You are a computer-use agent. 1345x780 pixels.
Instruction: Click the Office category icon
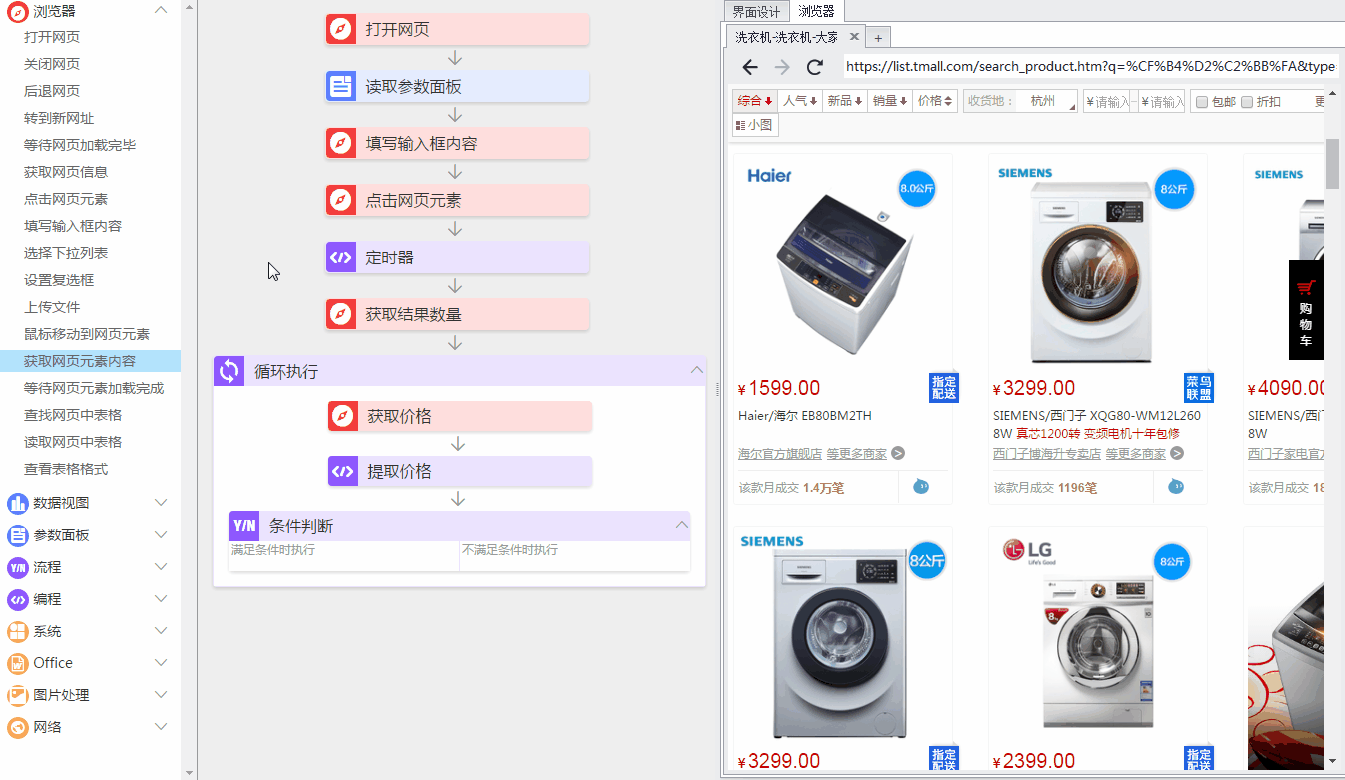[x=17, y=663]
